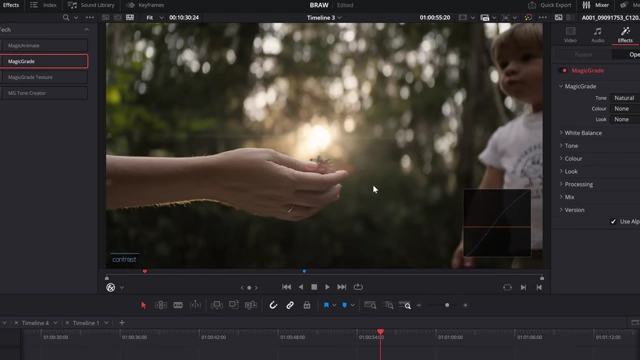
Task: Click Full Extent Zoom icon
Action: (x=370, y=305)
